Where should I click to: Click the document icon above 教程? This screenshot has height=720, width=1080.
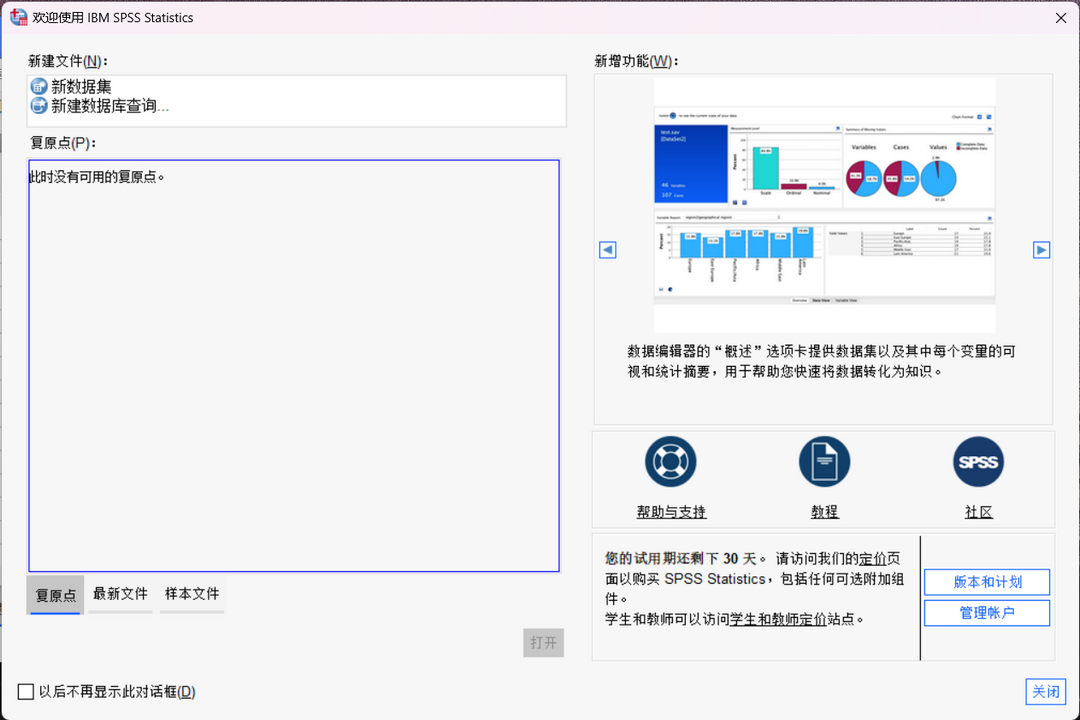tap(824, 461)
